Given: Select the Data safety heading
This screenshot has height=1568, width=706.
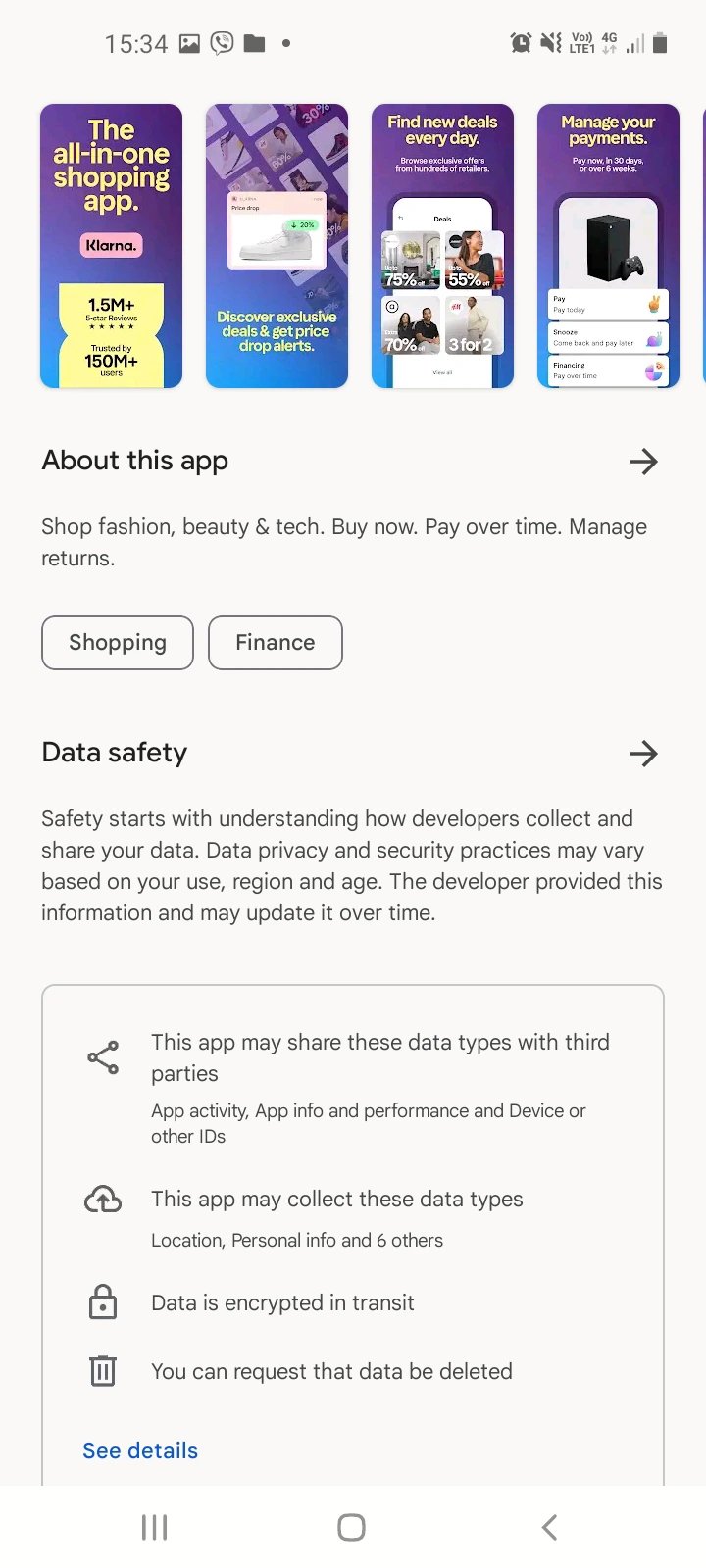Looking at the screenshot, I should (x=114, y=753).
